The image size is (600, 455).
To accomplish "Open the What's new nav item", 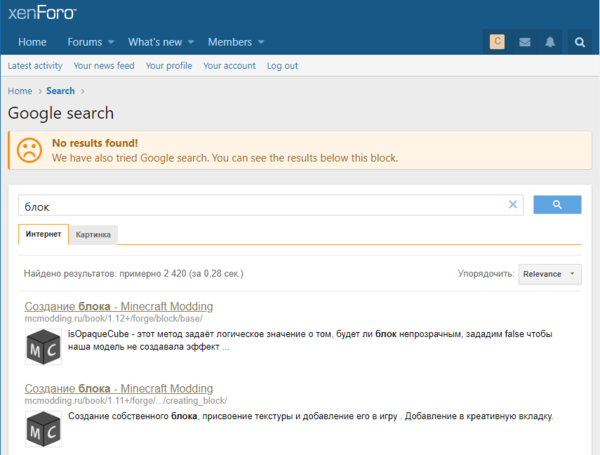I will pos(155,42).
